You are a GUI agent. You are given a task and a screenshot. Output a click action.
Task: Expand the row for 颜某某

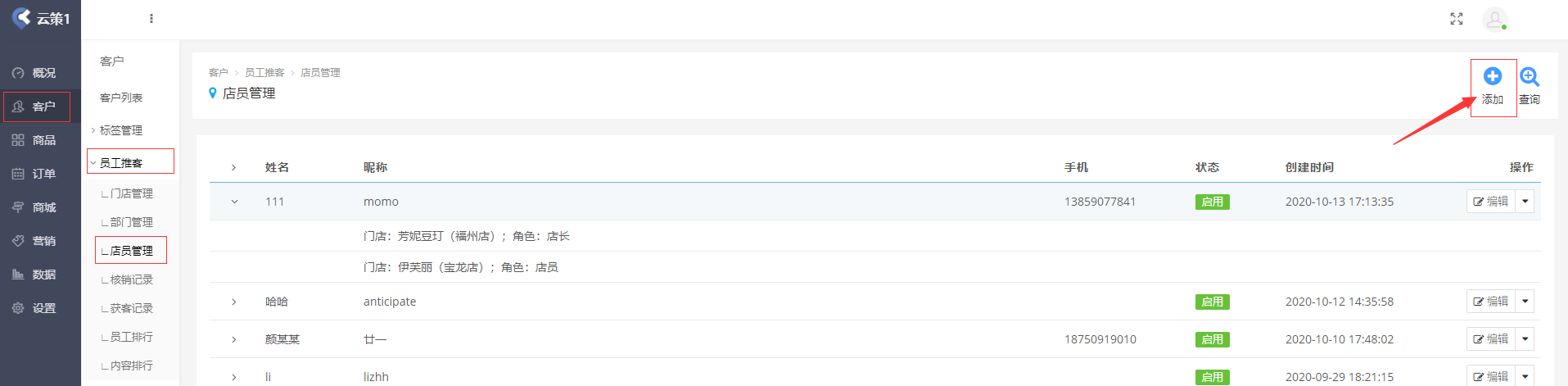pos(234,339)
